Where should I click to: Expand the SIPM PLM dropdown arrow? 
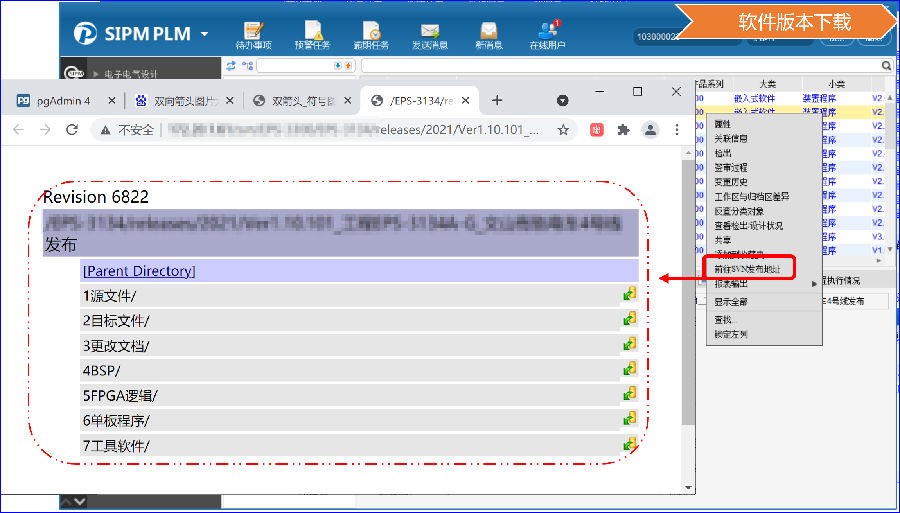[204, 34]
